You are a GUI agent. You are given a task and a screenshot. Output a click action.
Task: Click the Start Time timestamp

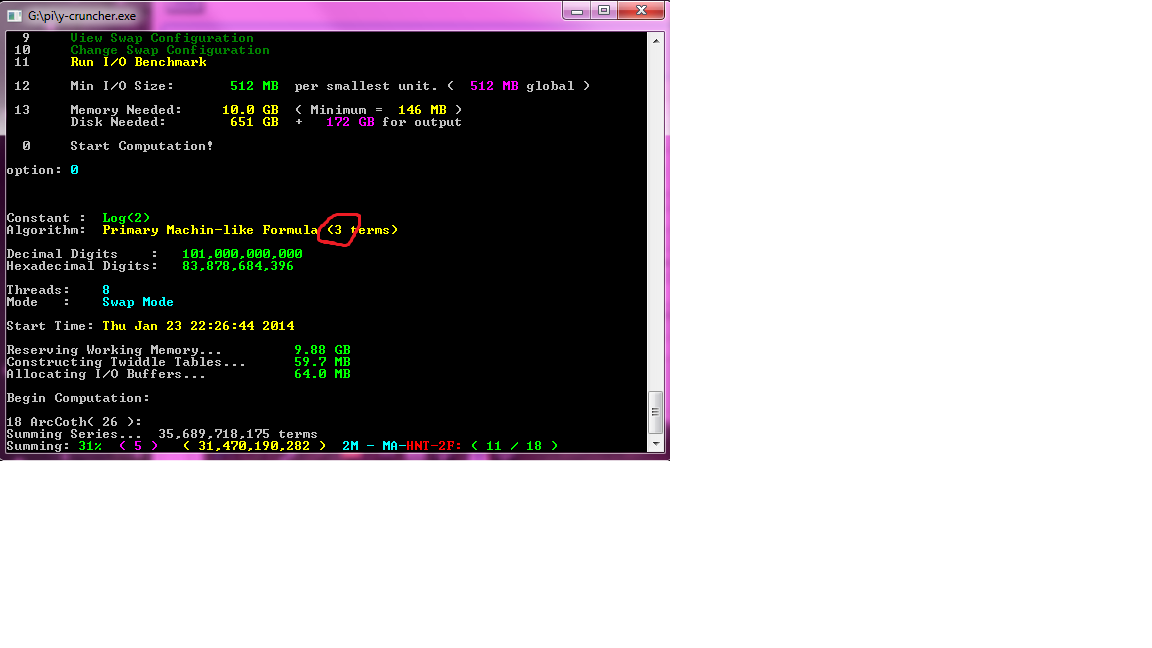(x=198, y=326)
